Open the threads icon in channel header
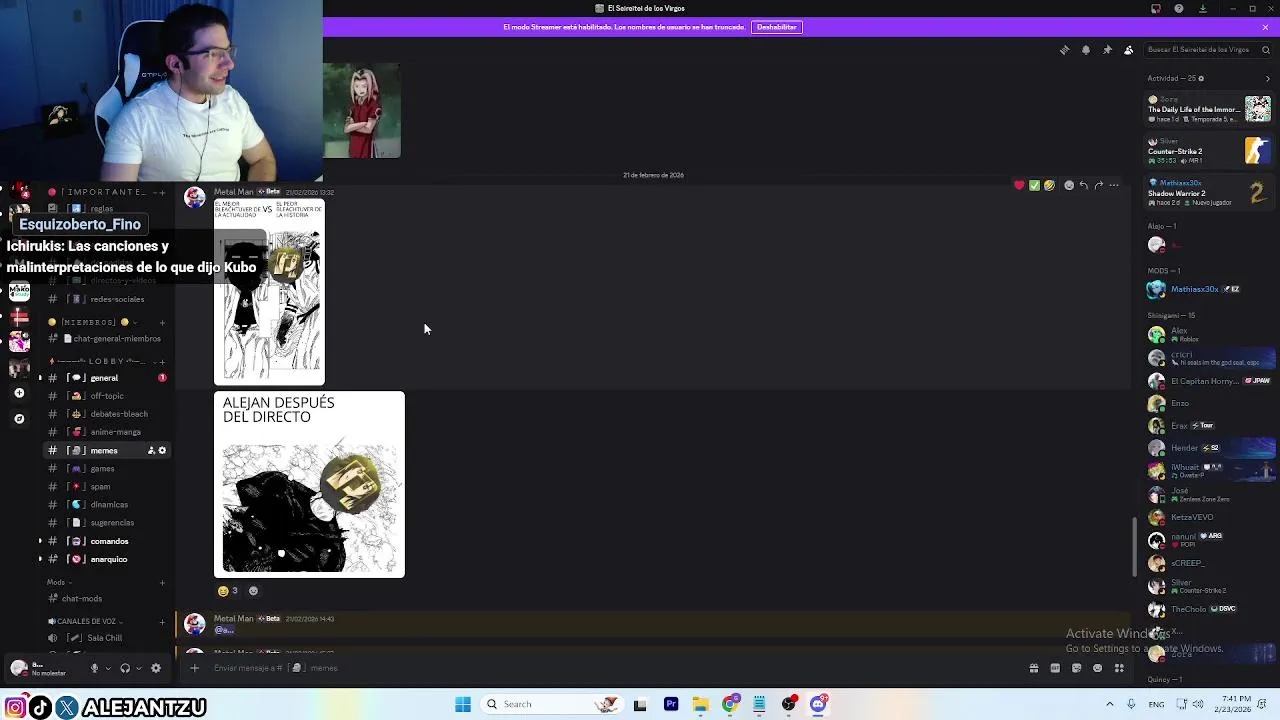 tap(1064, 50)
